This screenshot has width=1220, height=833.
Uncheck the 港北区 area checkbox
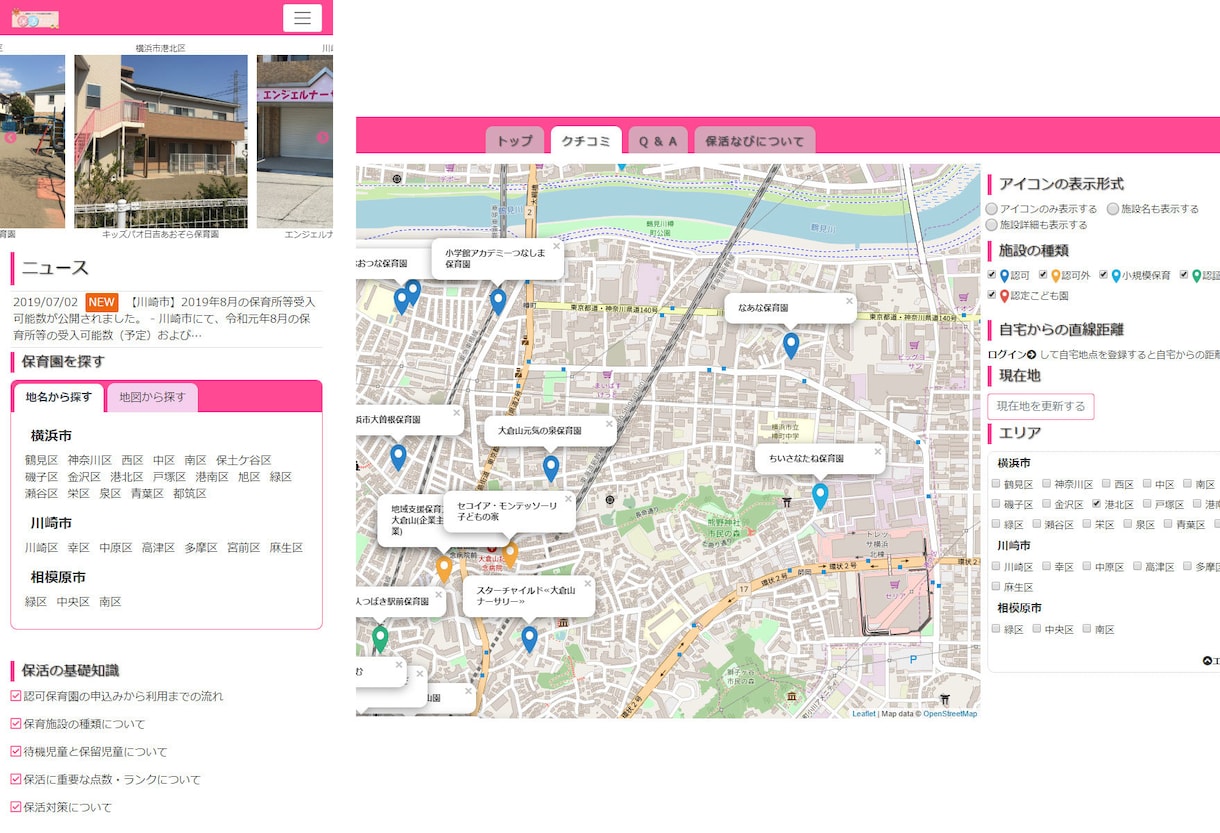1097,504
